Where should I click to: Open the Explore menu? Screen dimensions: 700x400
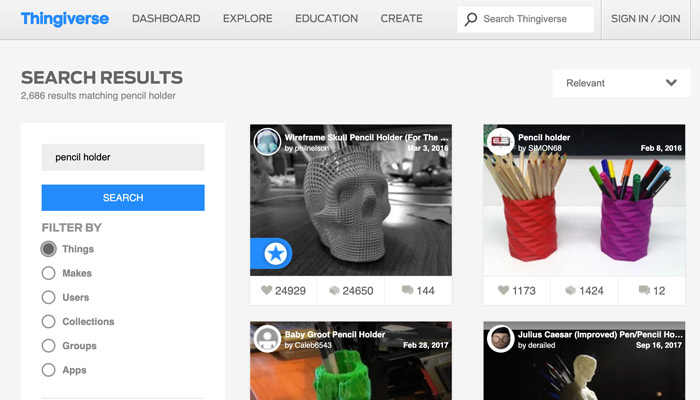pos(247,18)
